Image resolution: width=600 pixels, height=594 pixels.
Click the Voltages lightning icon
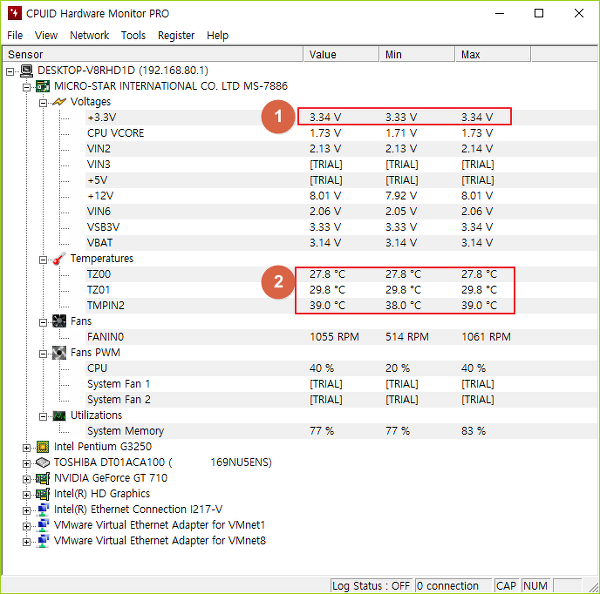click(59, 102)
